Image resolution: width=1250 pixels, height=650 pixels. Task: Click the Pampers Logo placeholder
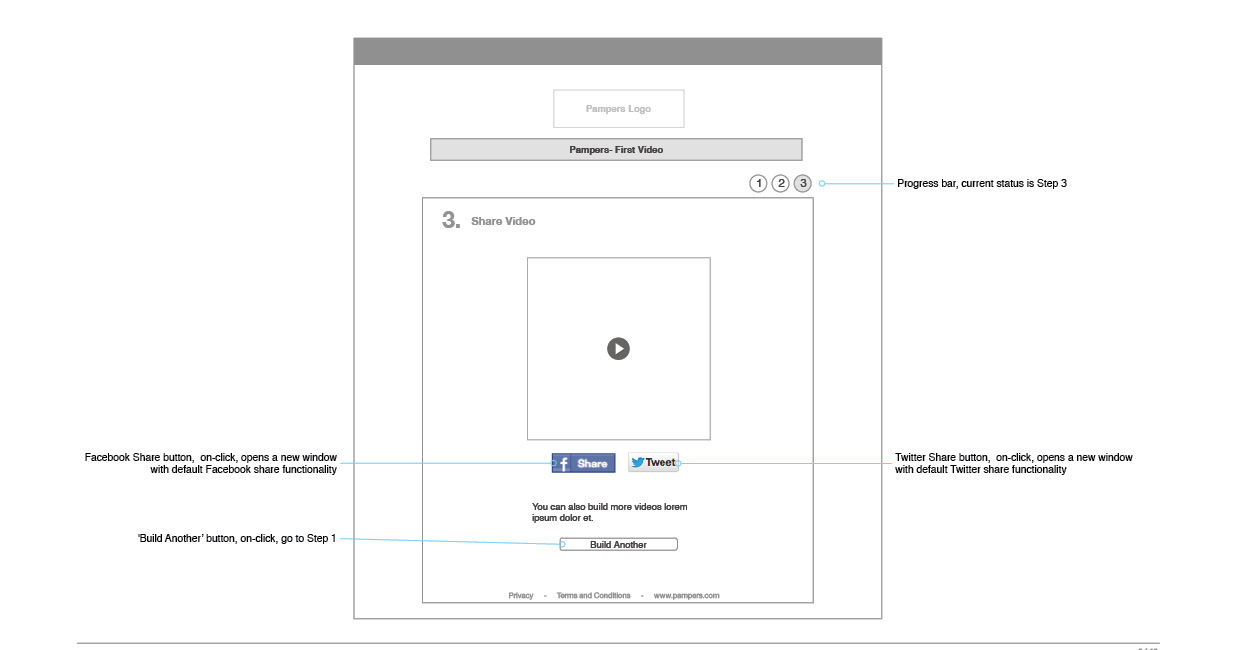point(619,108)
